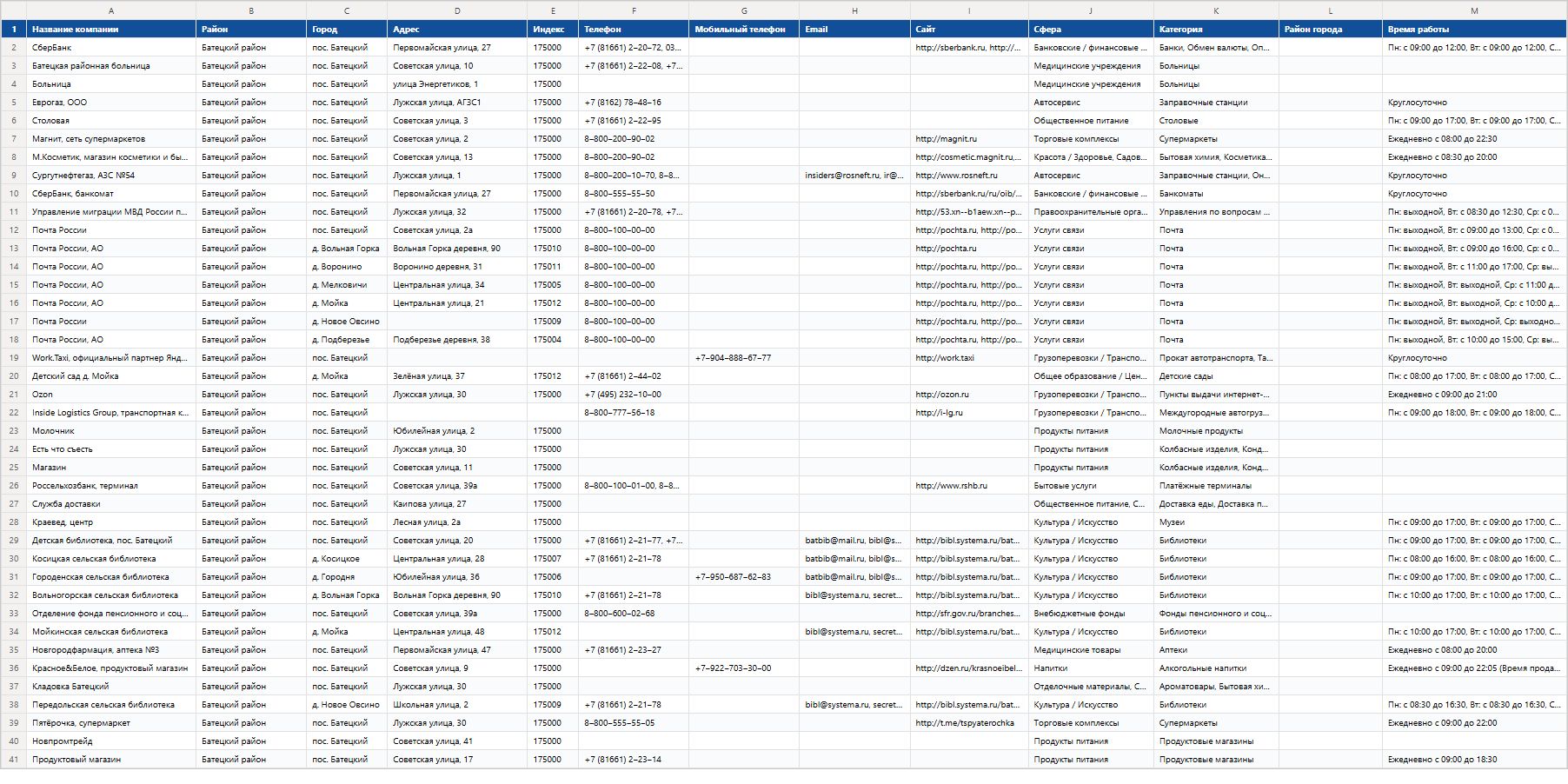Select the "Адрес" header cell
Screen dimensions: 1568x784
coord(457,29)
